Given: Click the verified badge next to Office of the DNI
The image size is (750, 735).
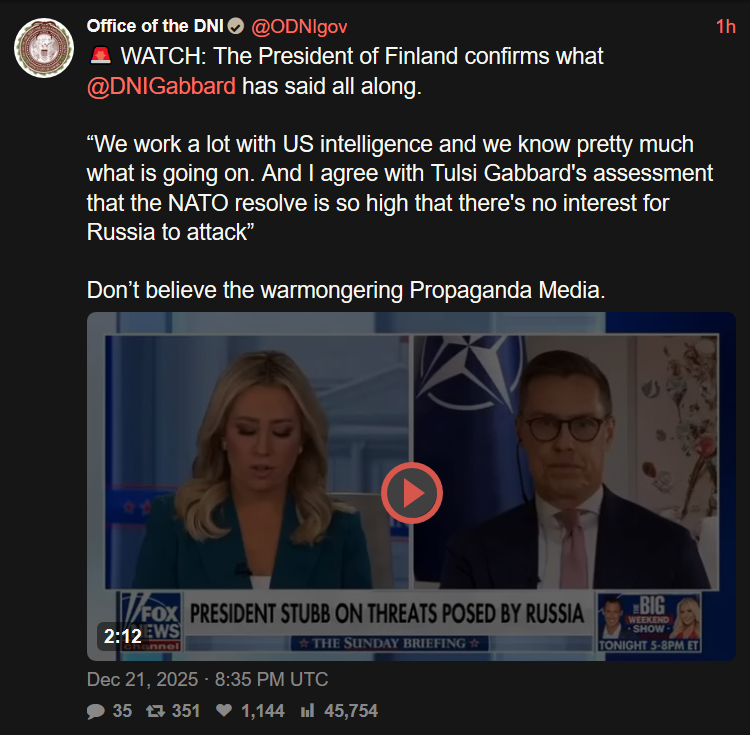Looking at the screenshot, I should (235, 26).
